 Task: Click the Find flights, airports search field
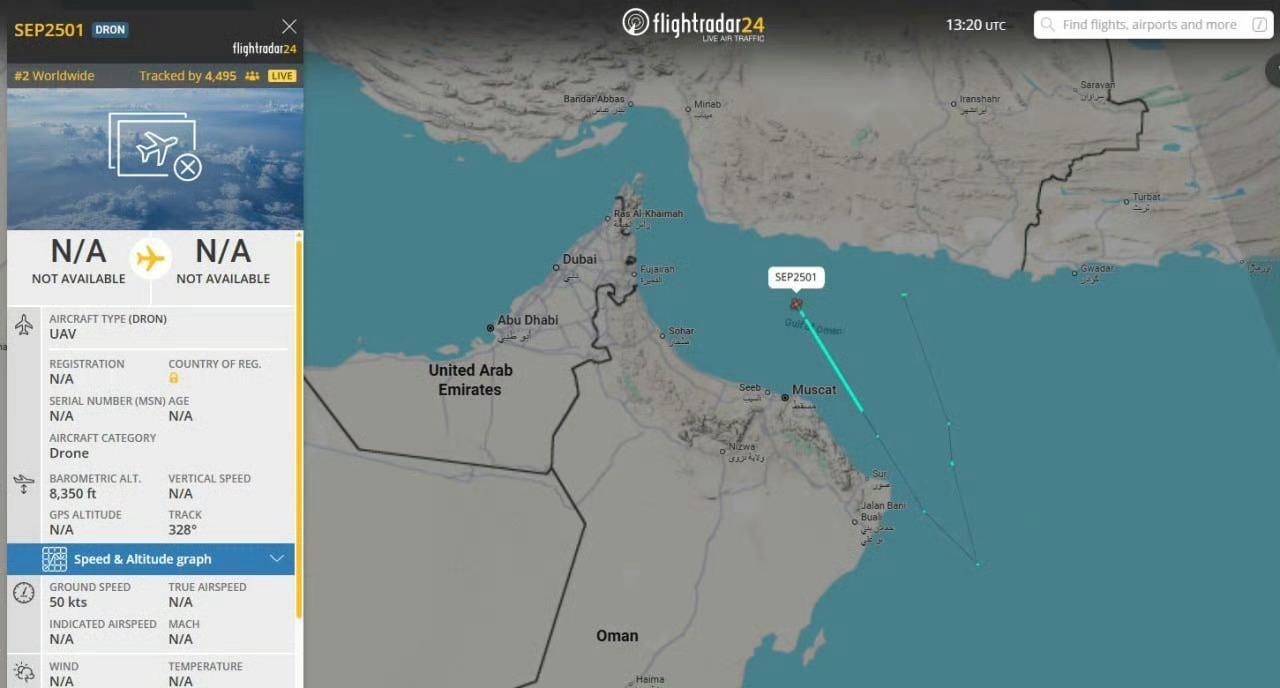point(1153,25)
